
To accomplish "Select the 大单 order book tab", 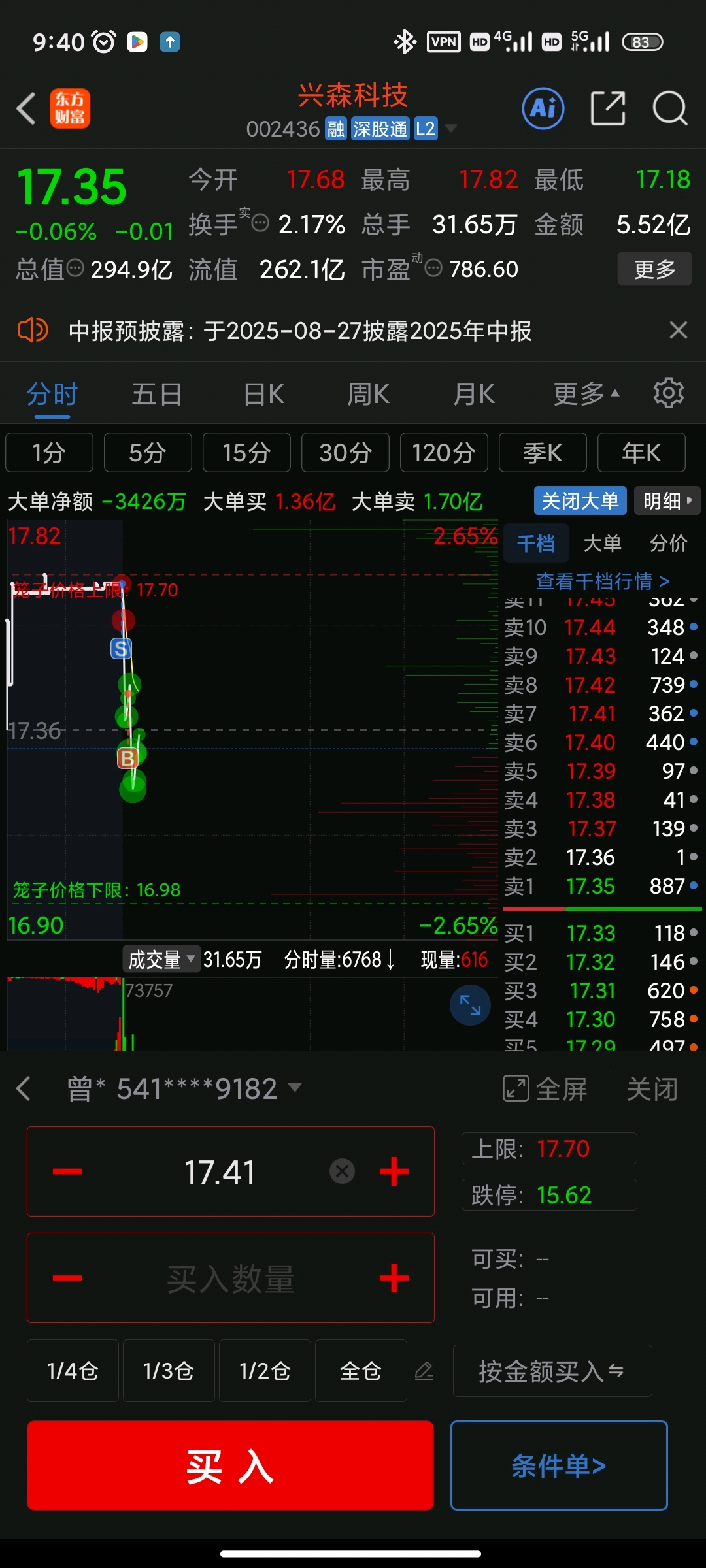I will (602, 543).
